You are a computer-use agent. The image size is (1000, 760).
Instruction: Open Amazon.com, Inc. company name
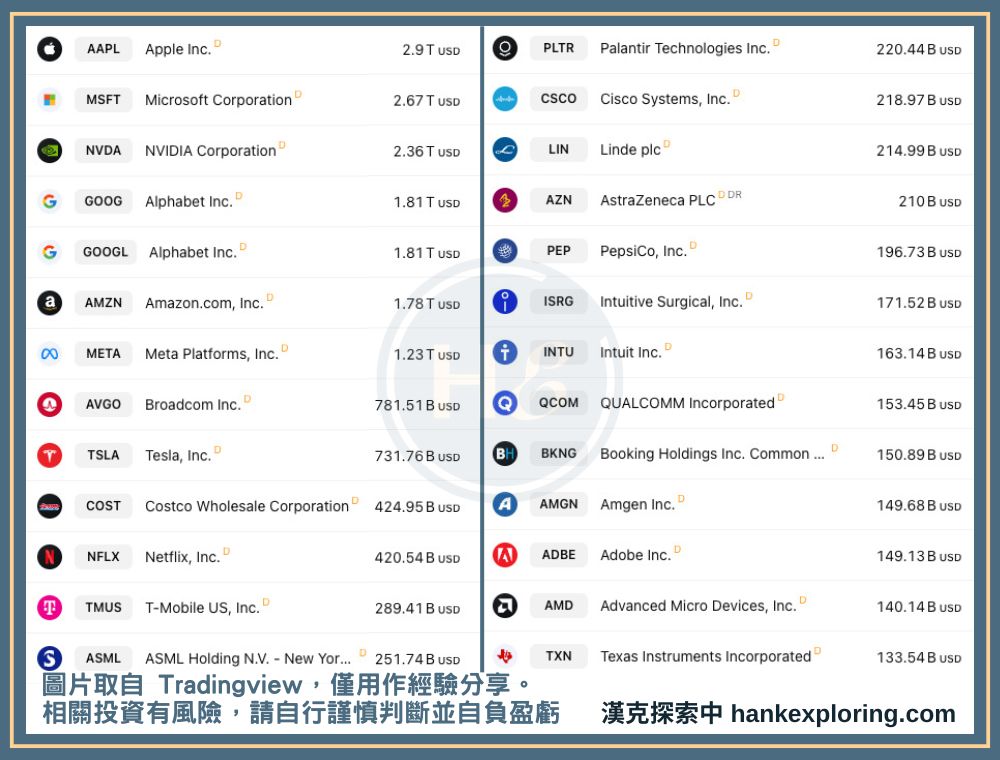point(204,303)
